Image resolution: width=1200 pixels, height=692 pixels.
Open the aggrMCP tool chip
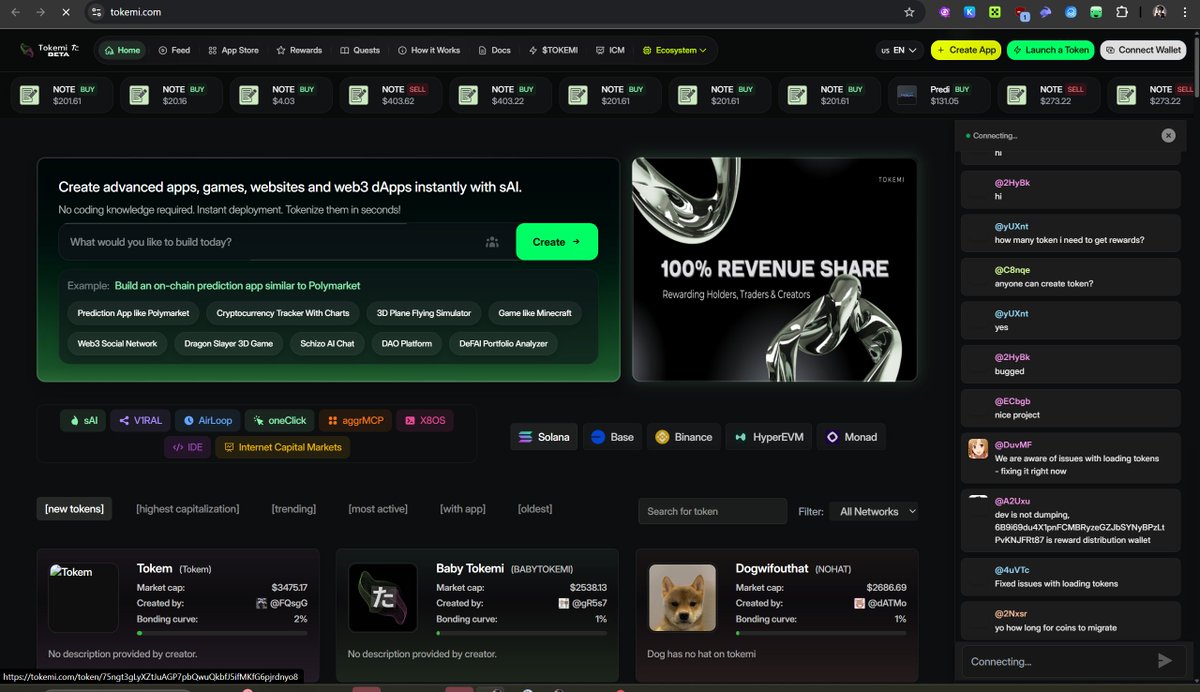pyautogui.click(x=356, y=421)
